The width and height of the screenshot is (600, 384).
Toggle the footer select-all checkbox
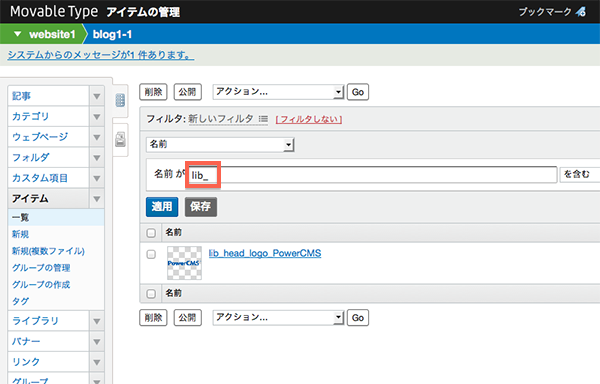click(x=151, y=293)
